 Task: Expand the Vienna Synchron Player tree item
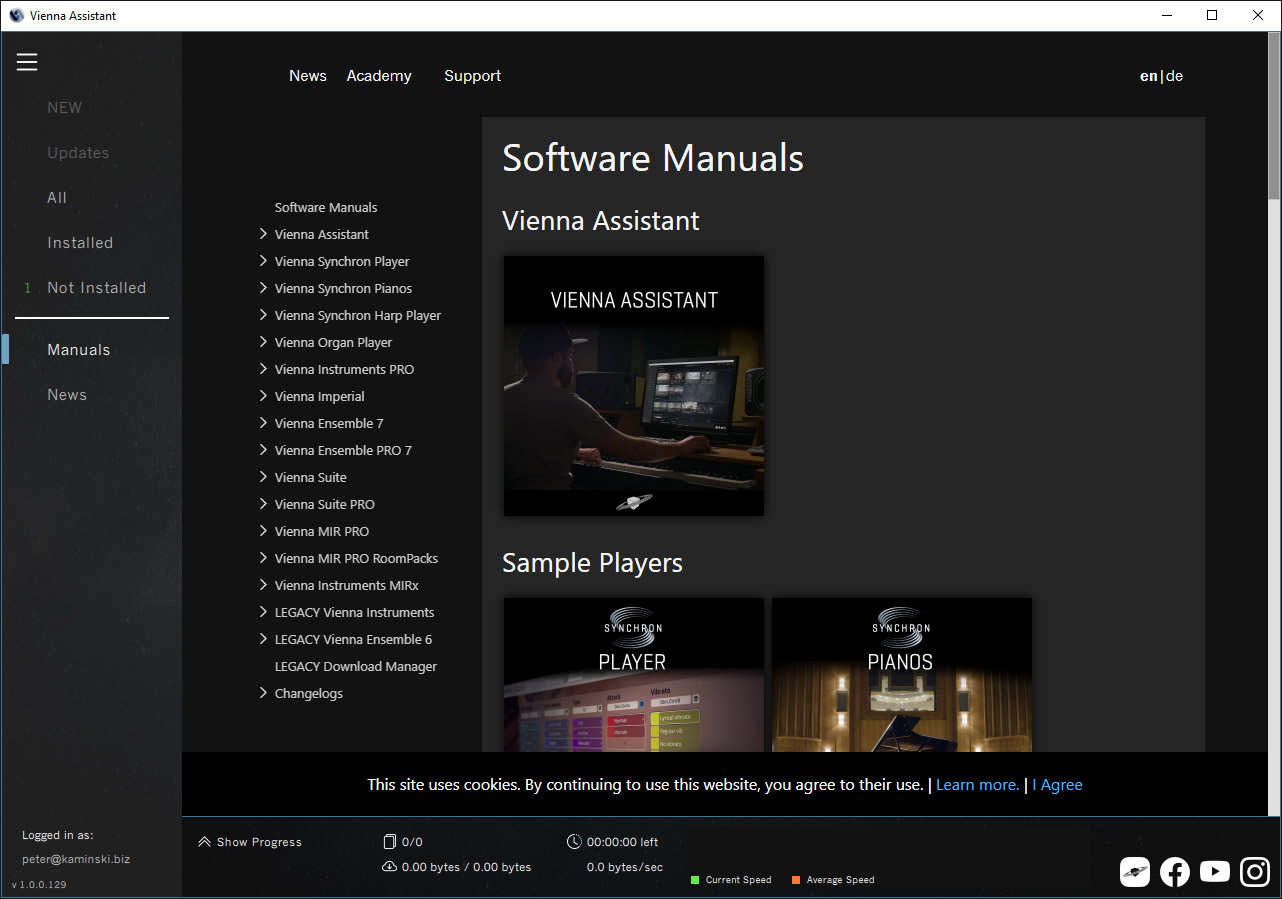pos(263,261)
